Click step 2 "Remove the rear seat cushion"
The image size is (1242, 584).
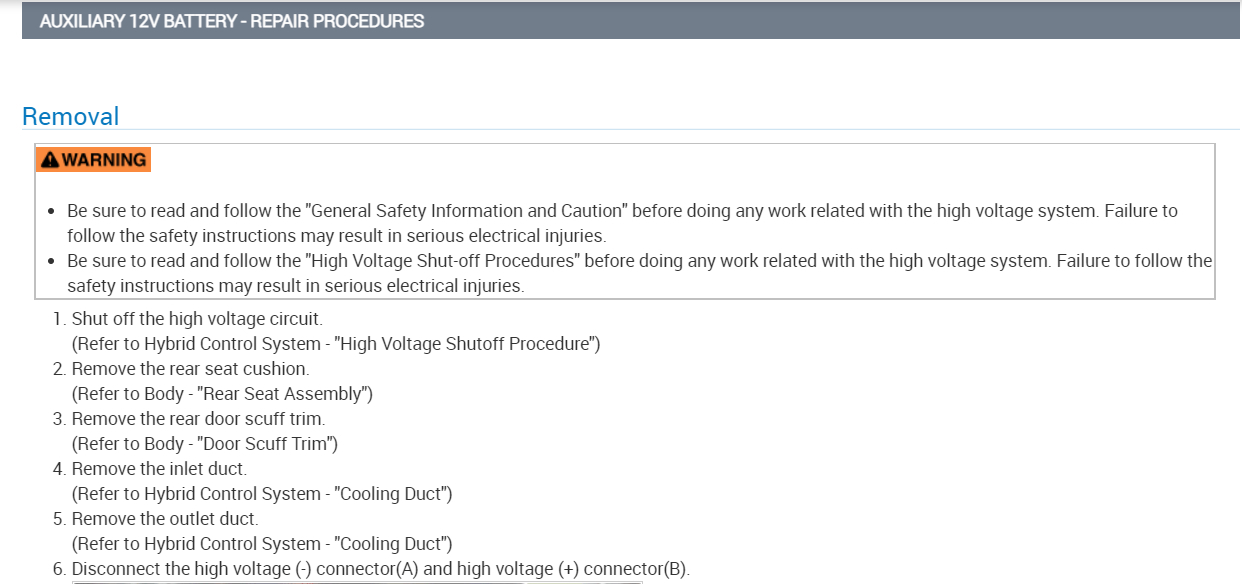pyautogui.click(x=190, y=369)
